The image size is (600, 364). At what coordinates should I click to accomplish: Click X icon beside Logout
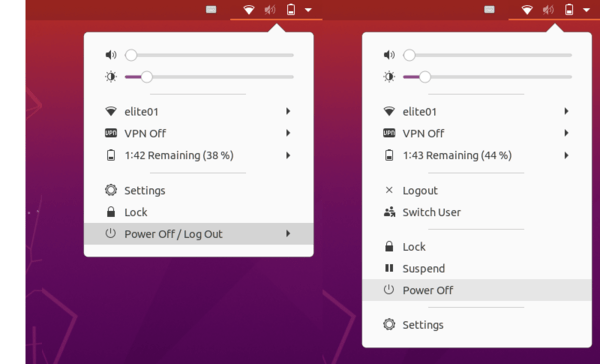389,190
